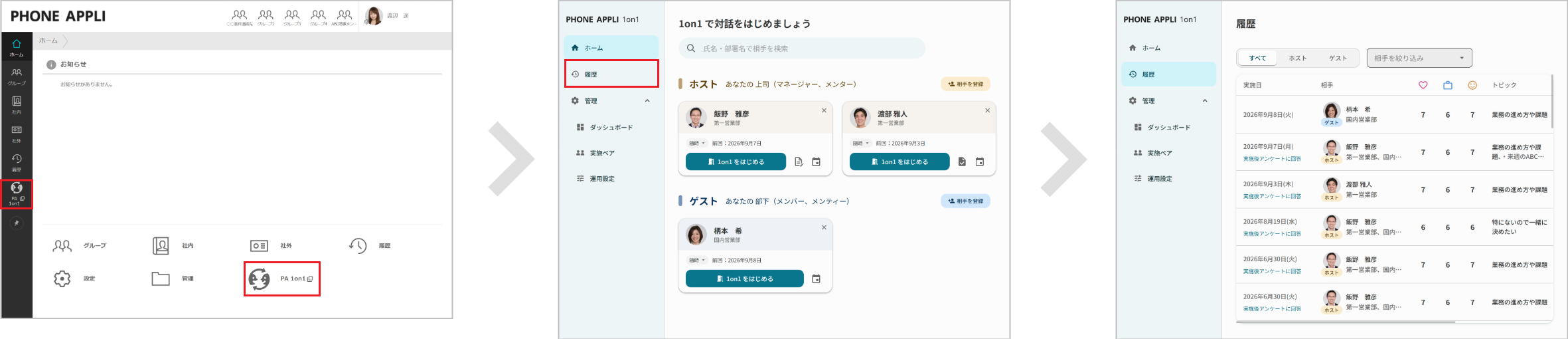Image resolution: width=1568 pixels, height=339 pixels.
Task: Open the calendar icon on 渡部 雅人 card
Action: (x=980, y=162)
